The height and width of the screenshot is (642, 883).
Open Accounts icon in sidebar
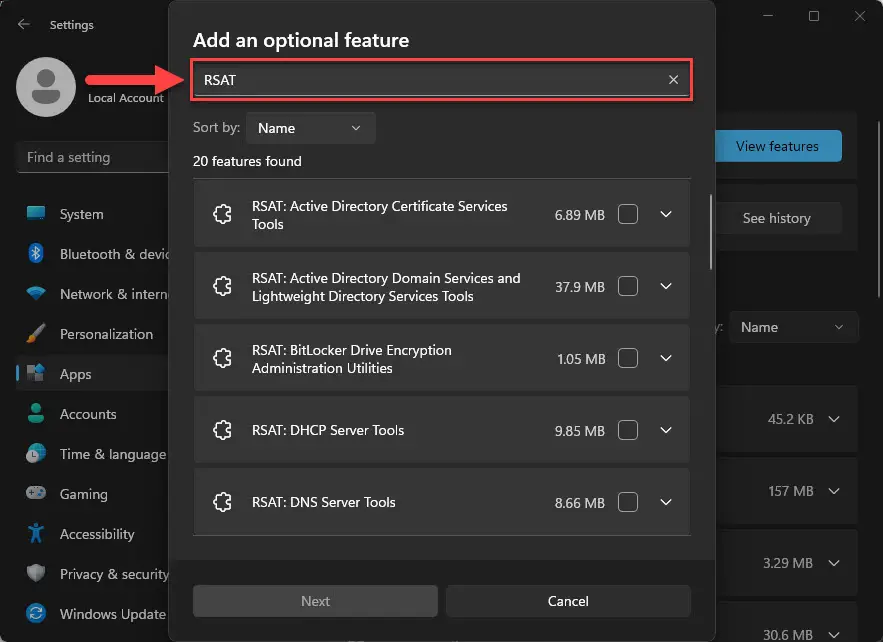[x=36, y=413]
